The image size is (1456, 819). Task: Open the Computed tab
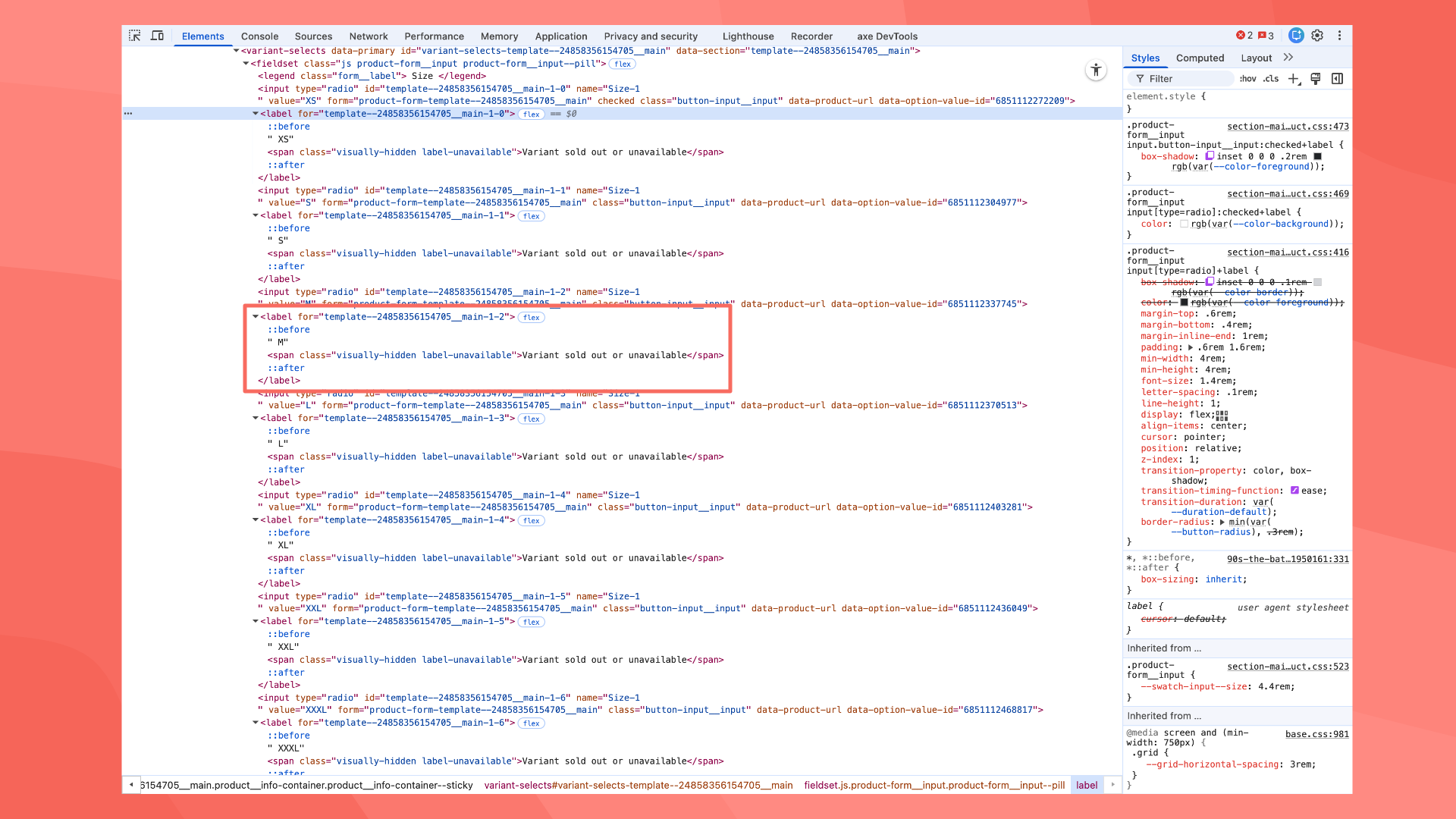click(x=1200, y=58)
